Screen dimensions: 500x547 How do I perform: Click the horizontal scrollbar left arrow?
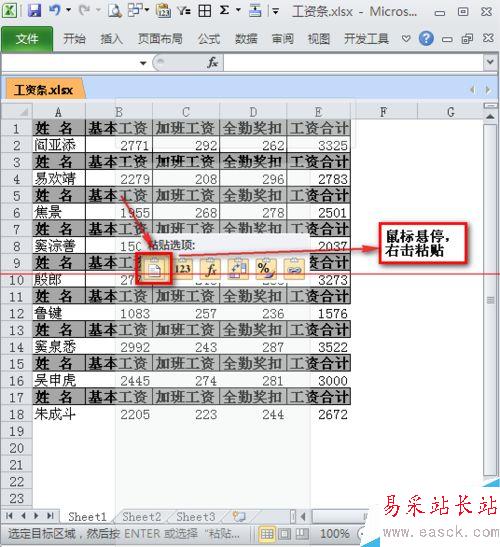[x=303, y=516]
